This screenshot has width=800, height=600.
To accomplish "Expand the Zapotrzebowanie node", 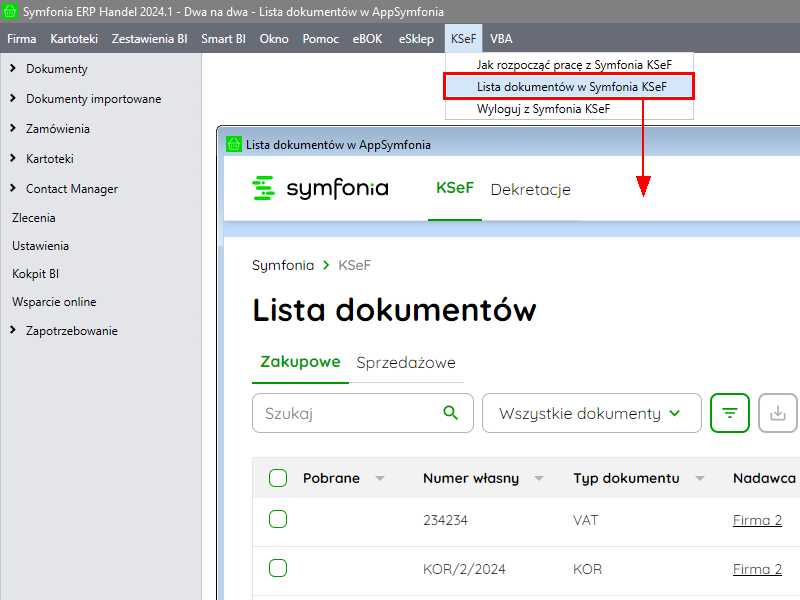I will click(x=13, y=330).
